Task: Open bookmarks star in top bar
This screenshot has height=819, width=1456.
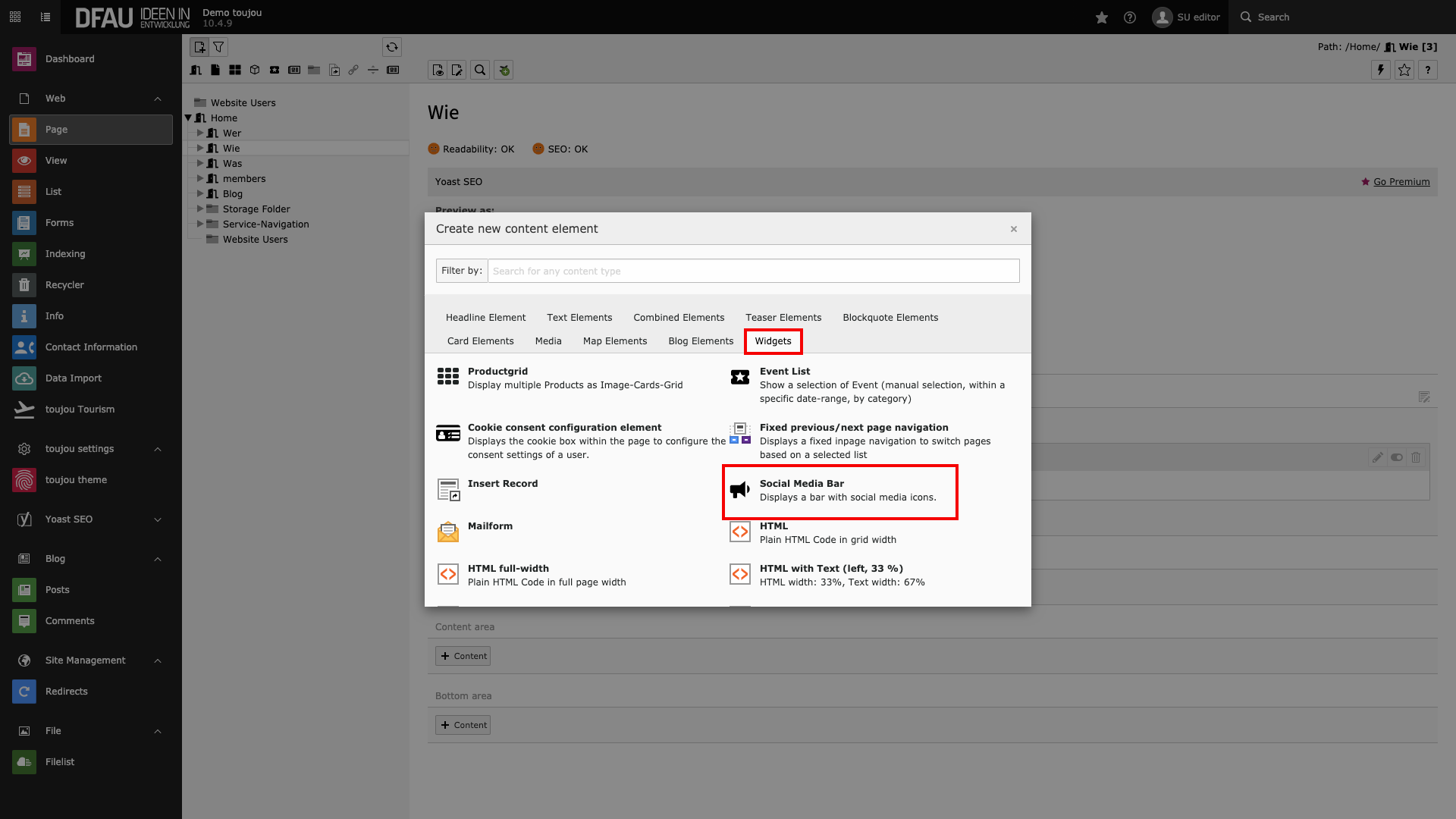Action: 1101,17
